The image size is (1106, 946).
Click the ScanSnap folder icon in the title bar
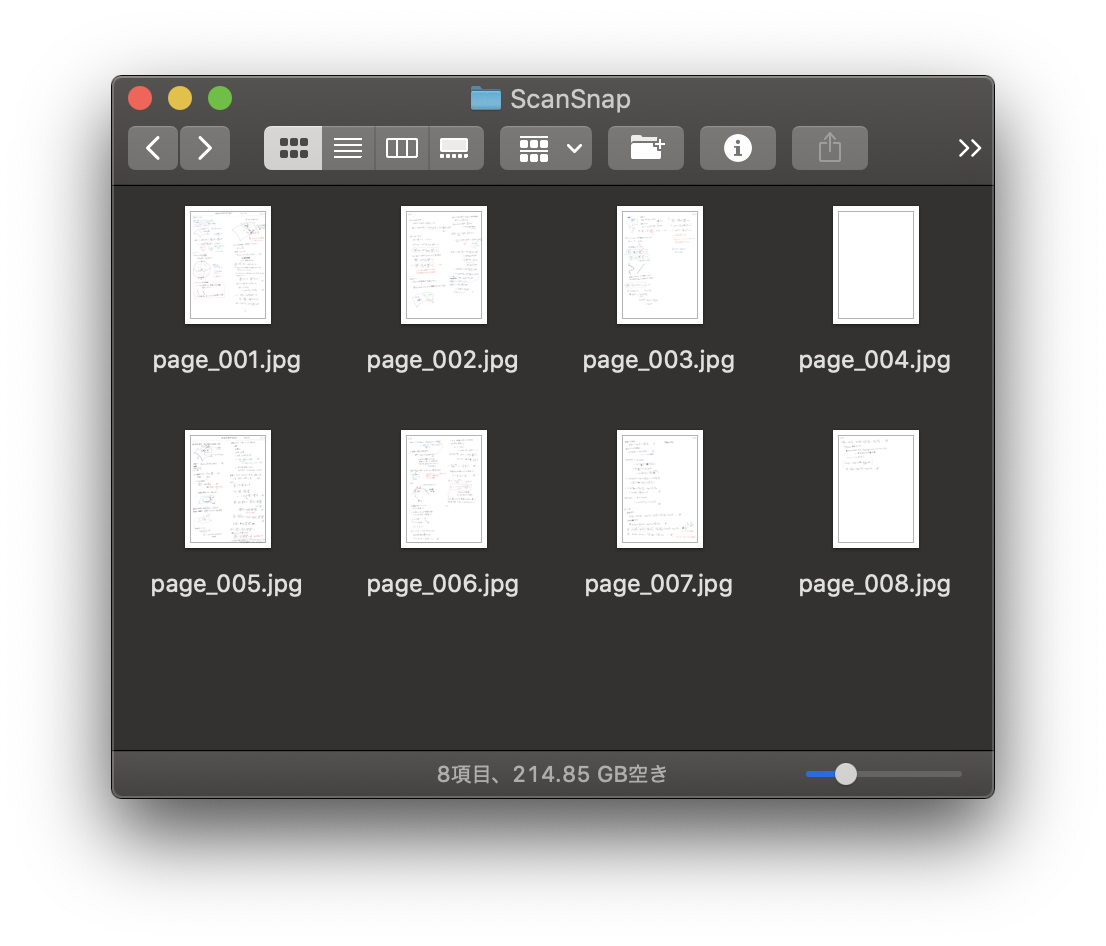tap(484, 98)
